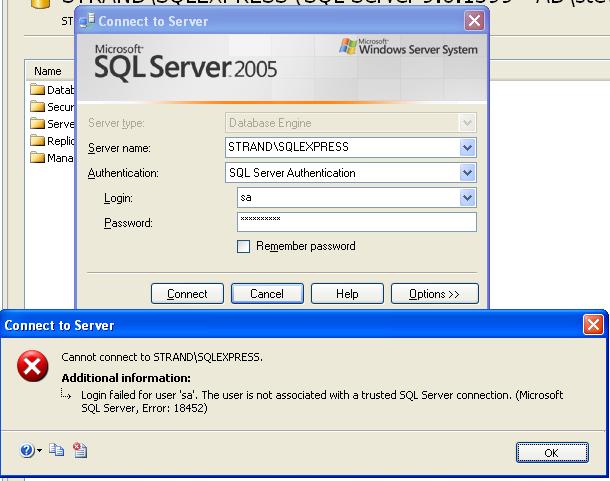Click the show technical details icon
This screenshot has width=610, height=481.
(x=80, y=450)
